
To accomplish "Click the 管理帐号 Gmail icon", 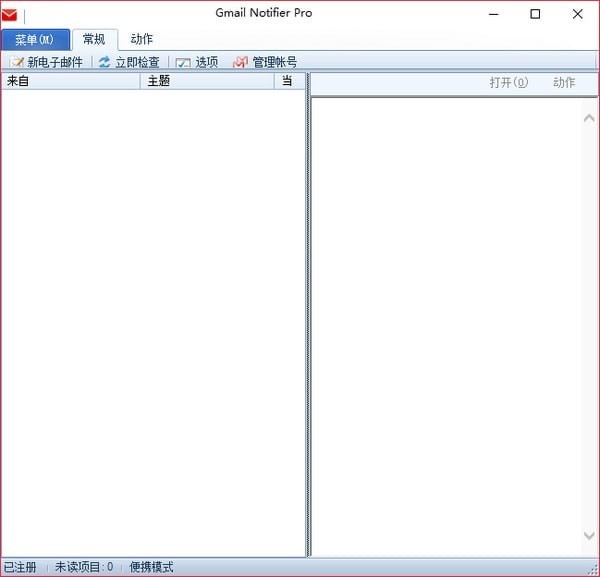I will 240,62.
